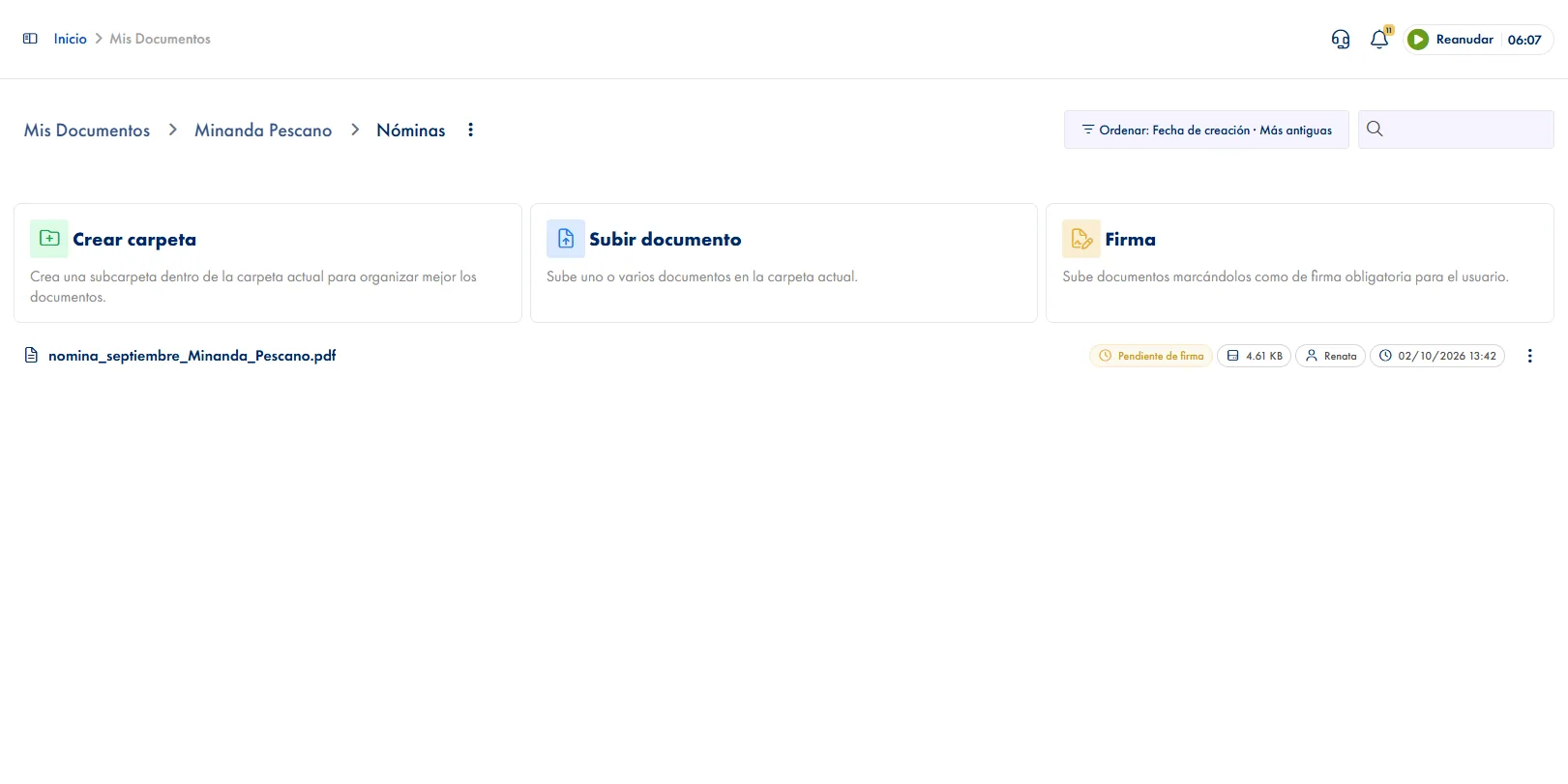
Task: Toggle the sidebar panel icon
Action: 30,39
